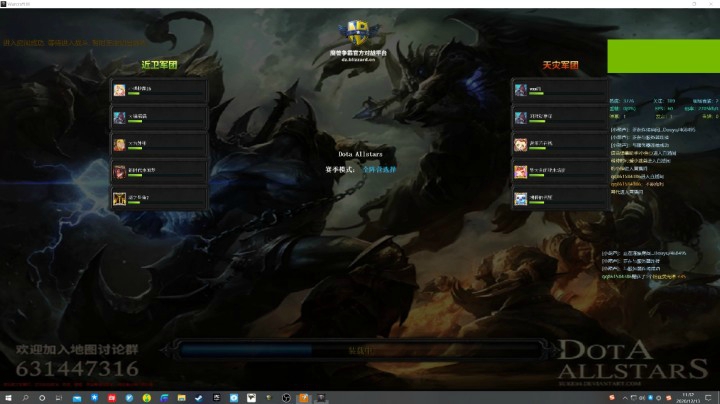Click the load bar of the last 天灾军团 player
Screen dimensions: 720x404
[x=567, y=202]
